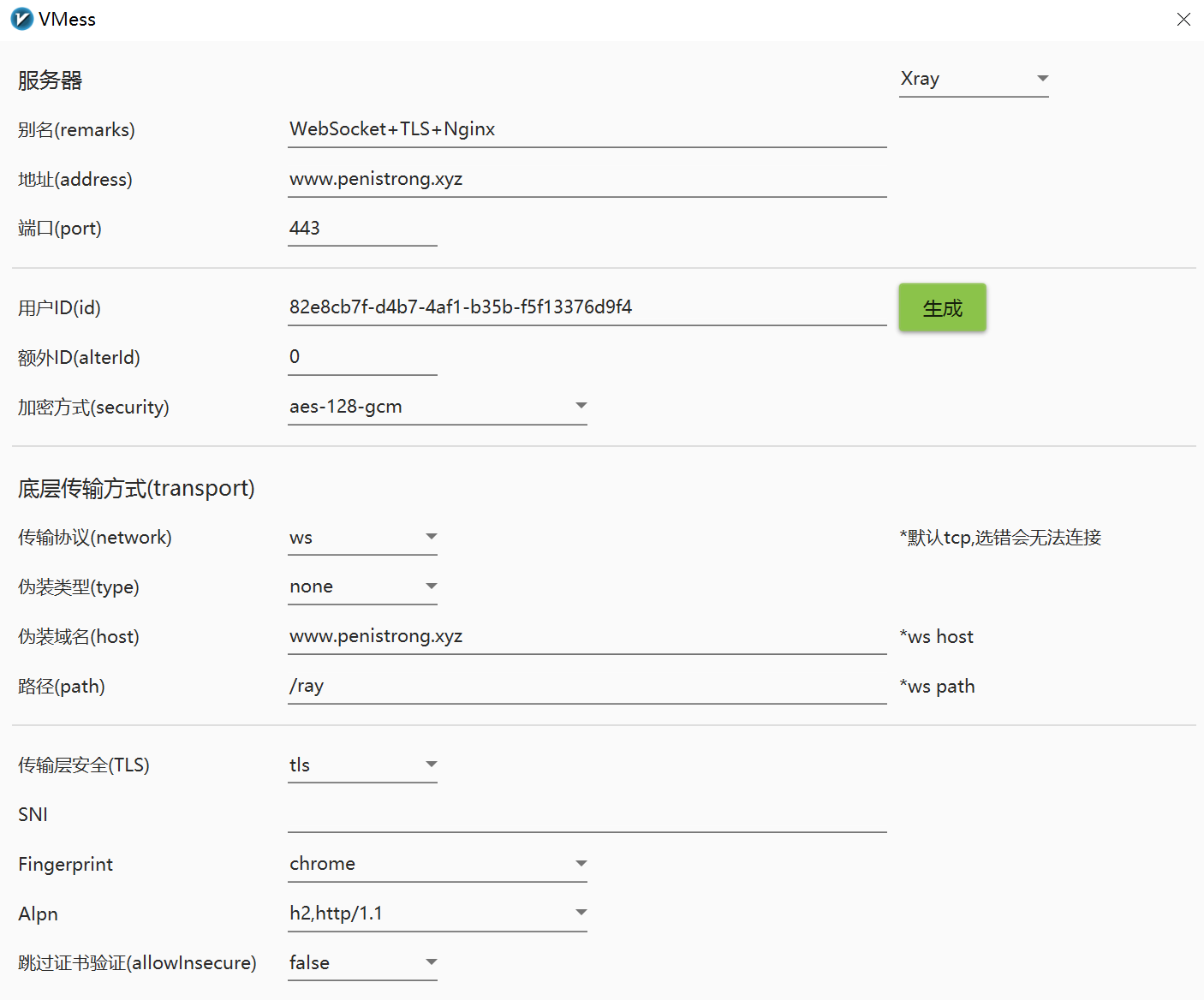Open the allowInsecure false dropdown
This screenshot has width=1204, height=1000.
(x=362, y=963)
